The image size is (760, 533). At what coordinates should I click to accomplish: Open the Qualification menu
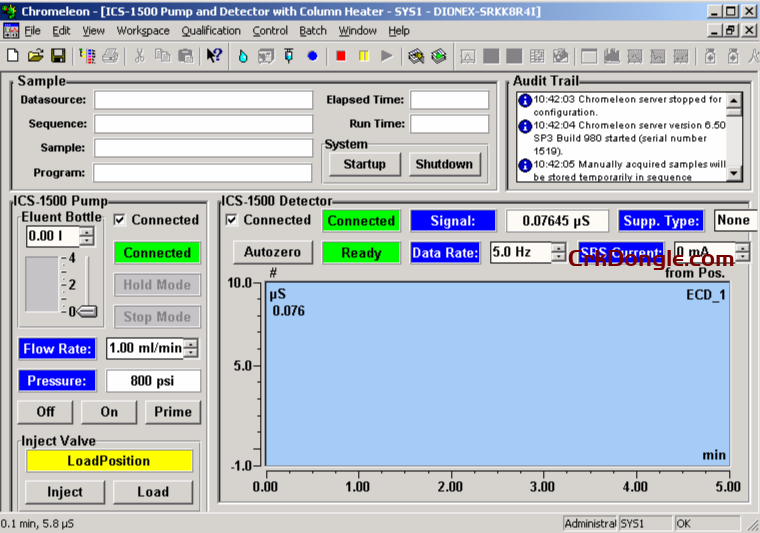point(211,31)
